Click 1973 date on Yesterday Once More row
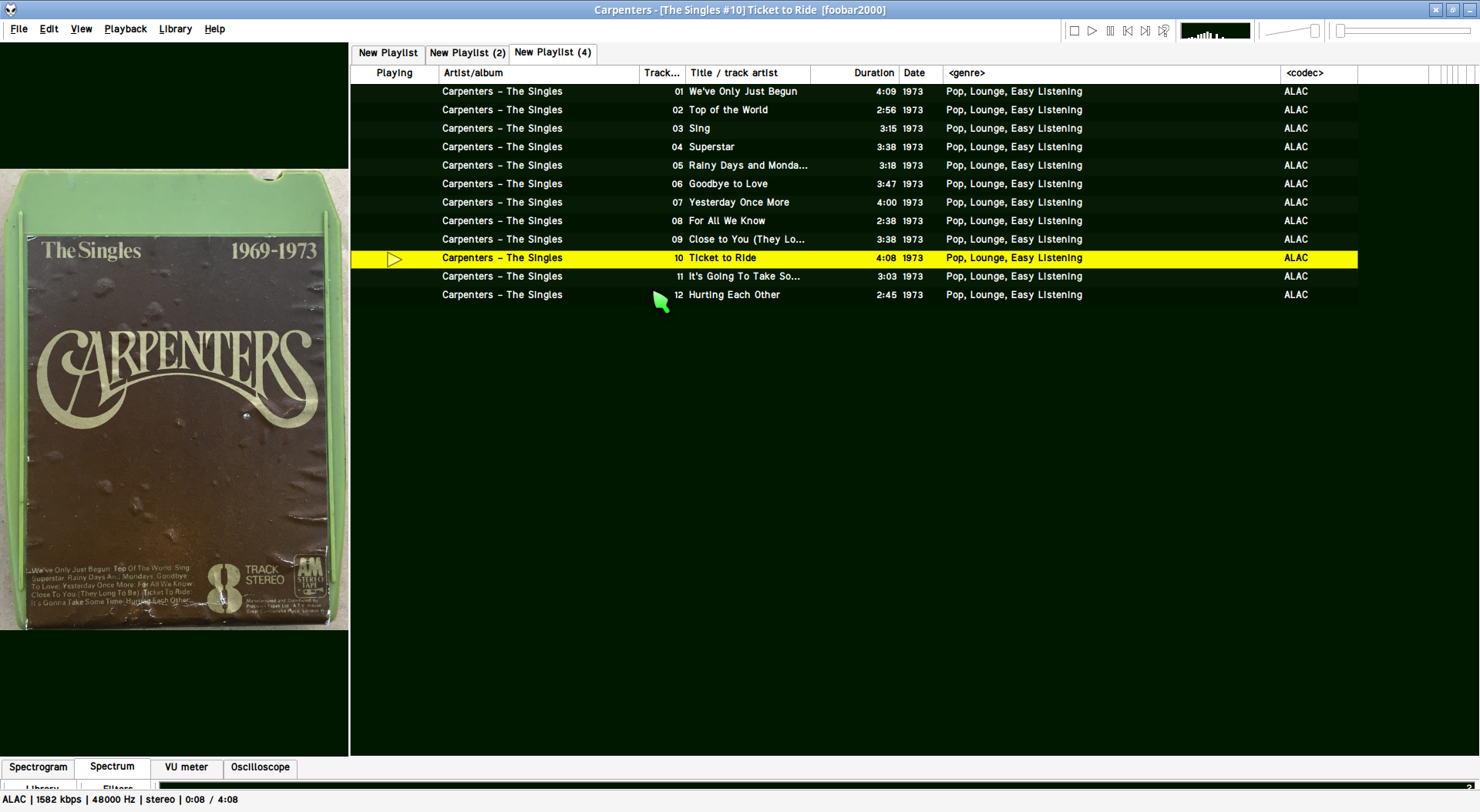This screenshot has width=1480, height=812. coord(913,203)
